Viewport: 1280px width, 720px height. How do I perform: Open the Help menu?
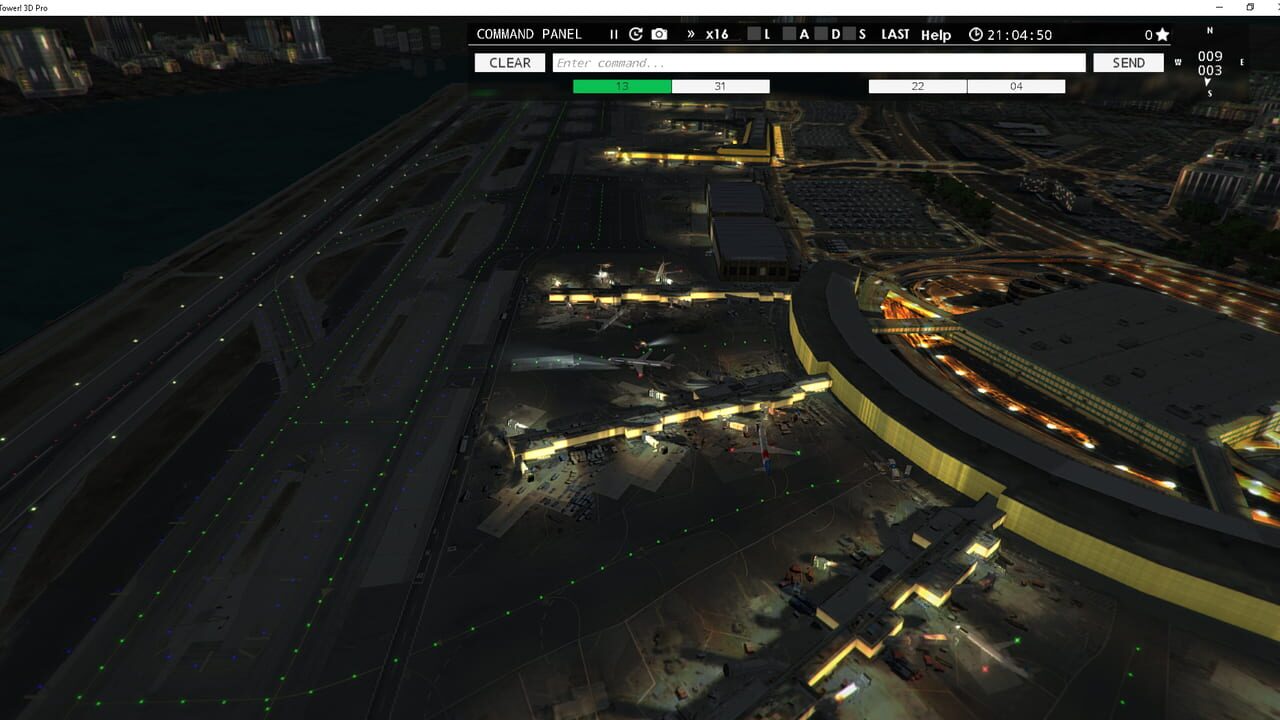[936, 35]
